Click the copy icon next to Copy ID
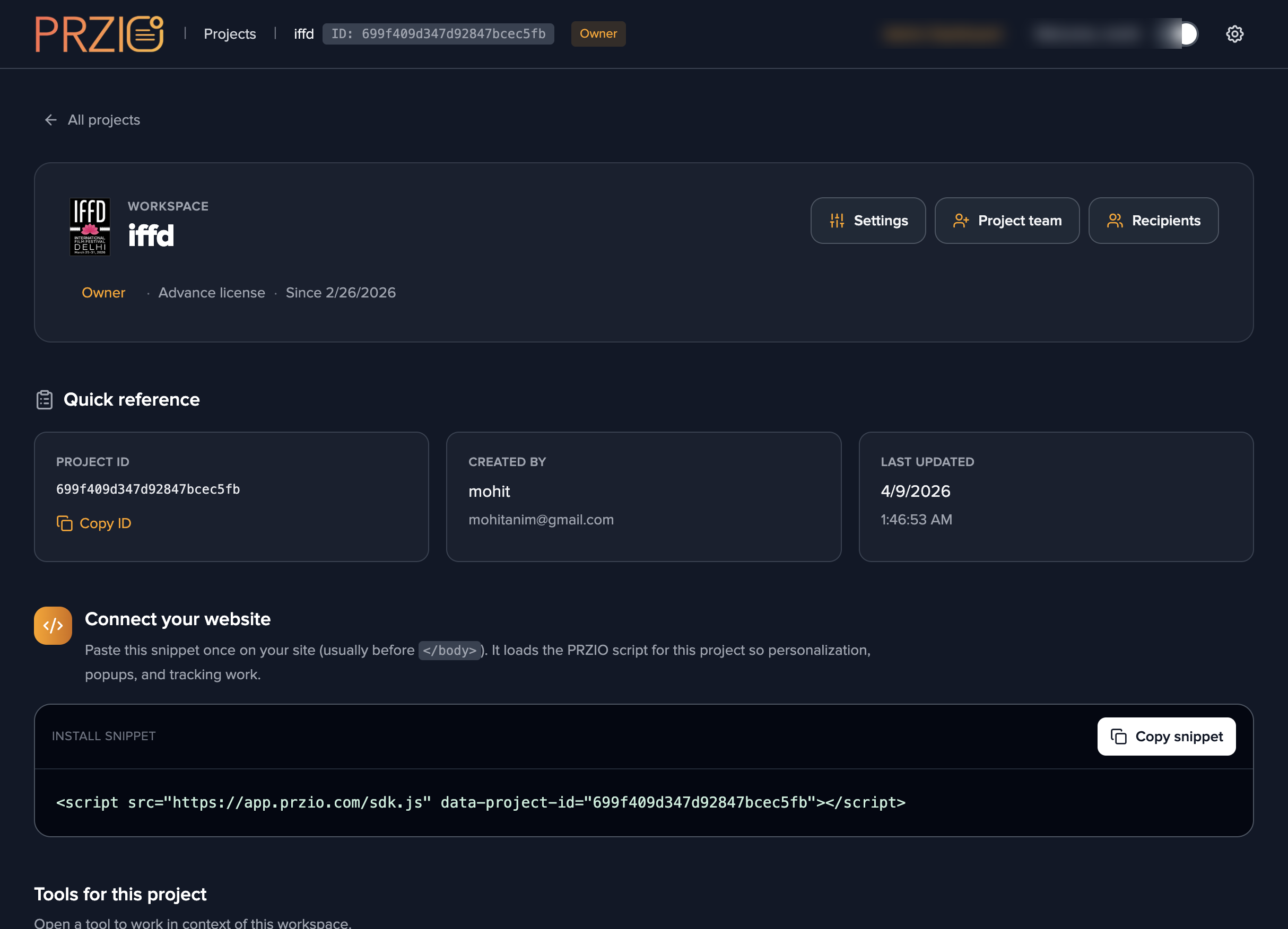This screenshot has width=1288, height=929. pyautogui.click(x=65, y=523)
